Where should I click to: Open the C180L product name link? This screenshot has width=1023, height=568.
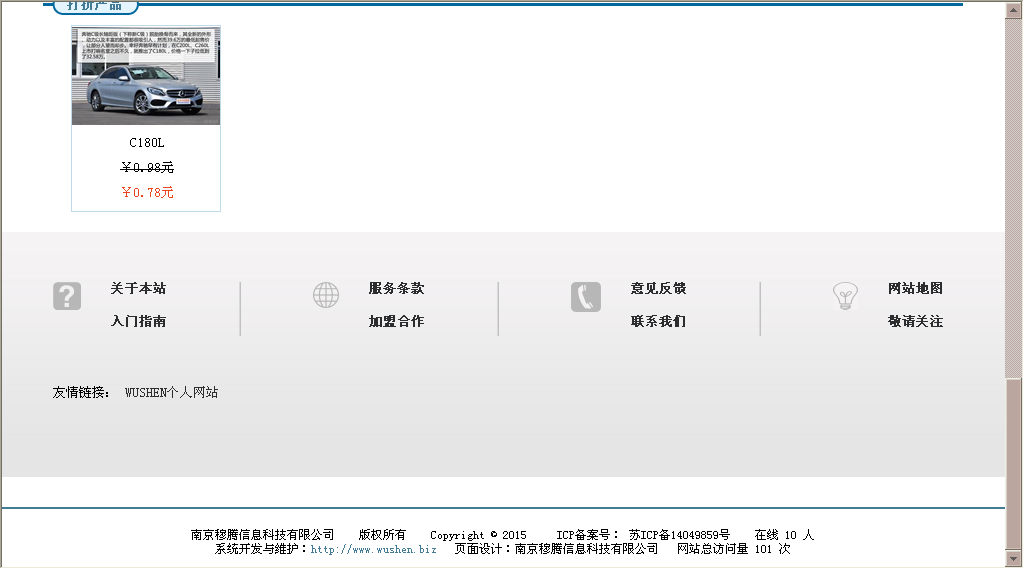click(x=146, y=143)
